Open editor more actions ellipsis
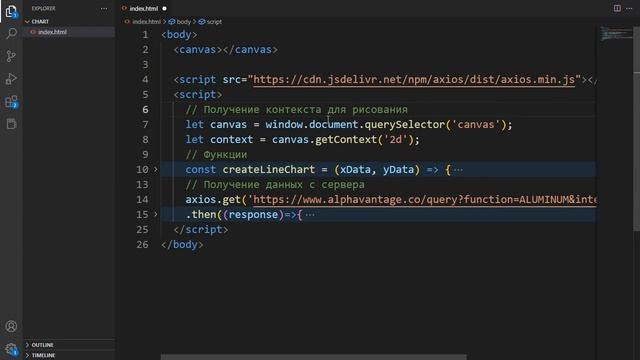This screenshot has width=640, height=360. [629, 8]
